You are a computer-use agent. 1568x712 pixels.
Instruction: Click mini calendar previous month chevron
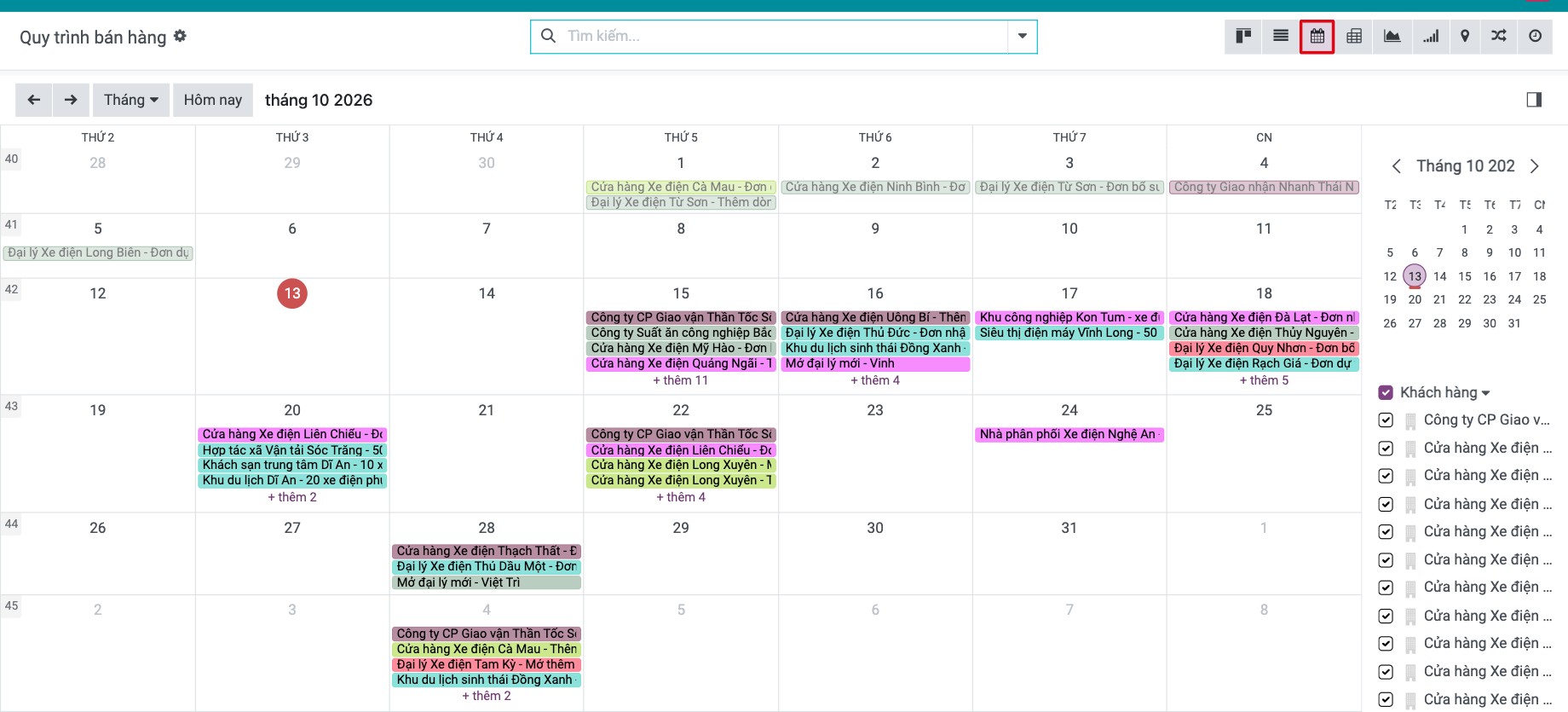coord(1396,166)
